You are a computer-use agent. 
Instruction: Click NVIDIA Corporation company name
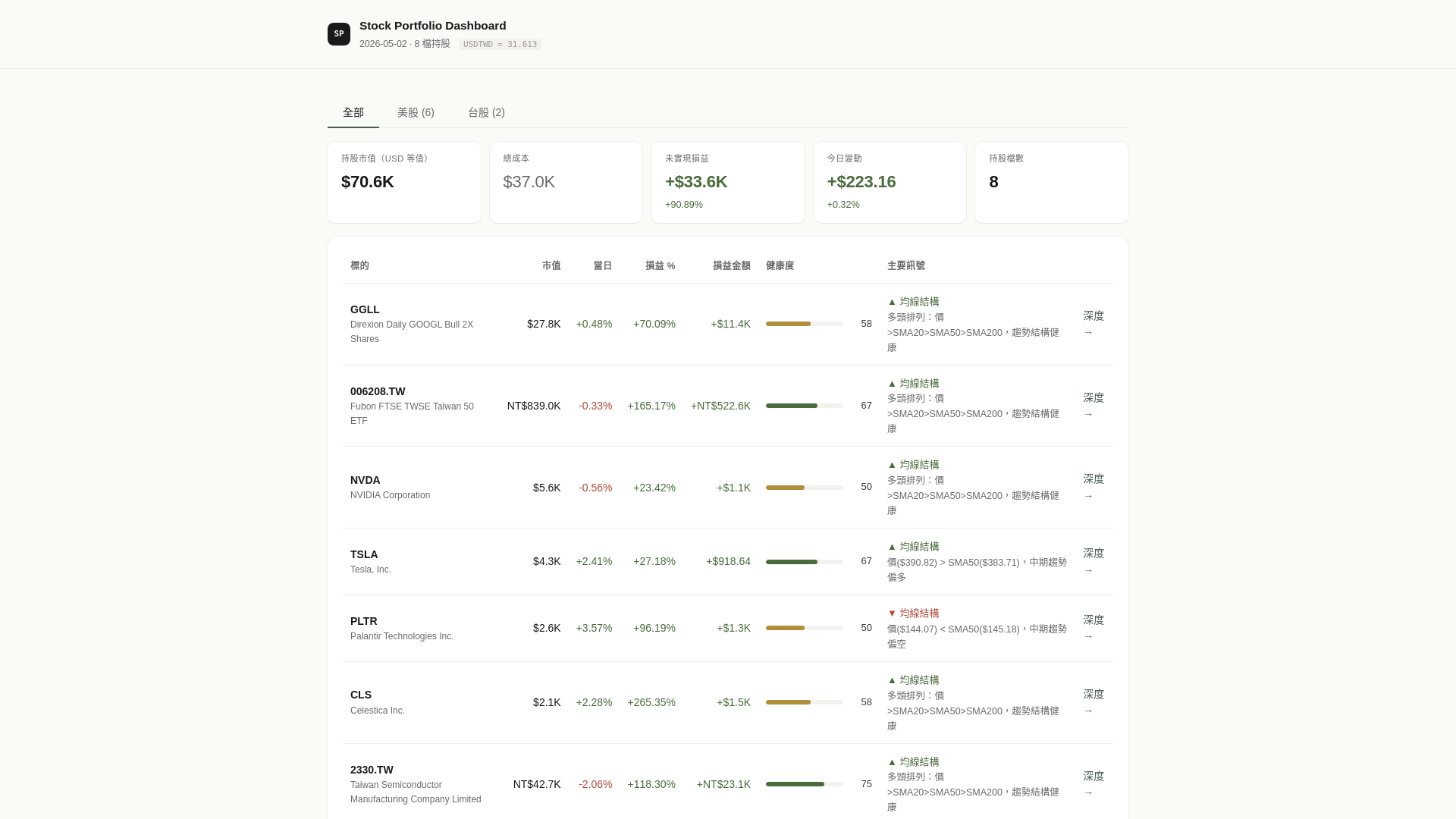point(390,495)
